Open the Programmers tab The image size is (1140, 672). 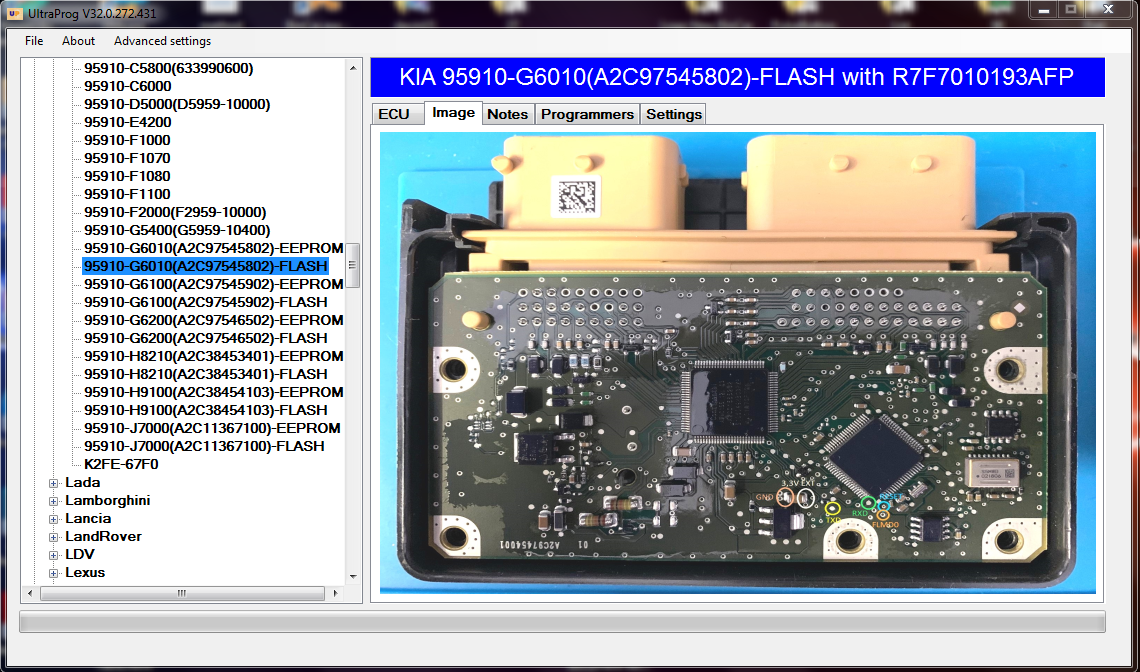[587, 114]
